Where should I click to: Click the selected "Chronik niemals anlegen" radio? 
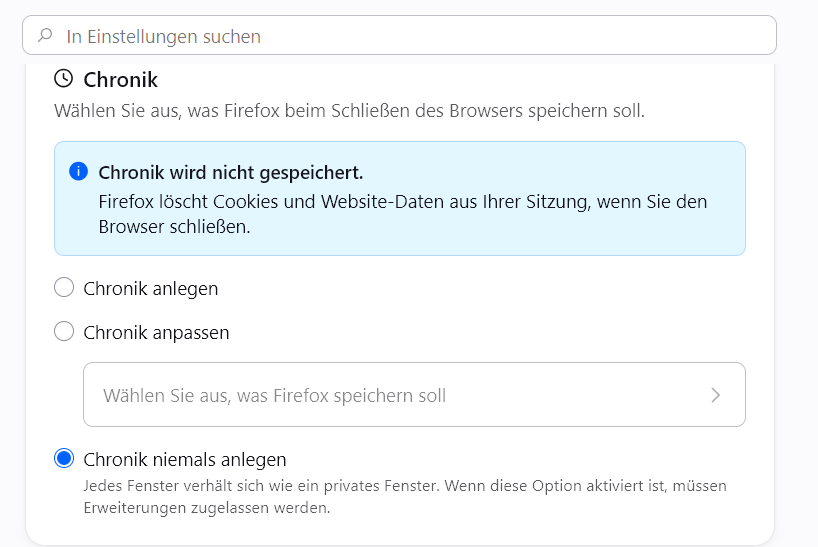coord(64,458)
